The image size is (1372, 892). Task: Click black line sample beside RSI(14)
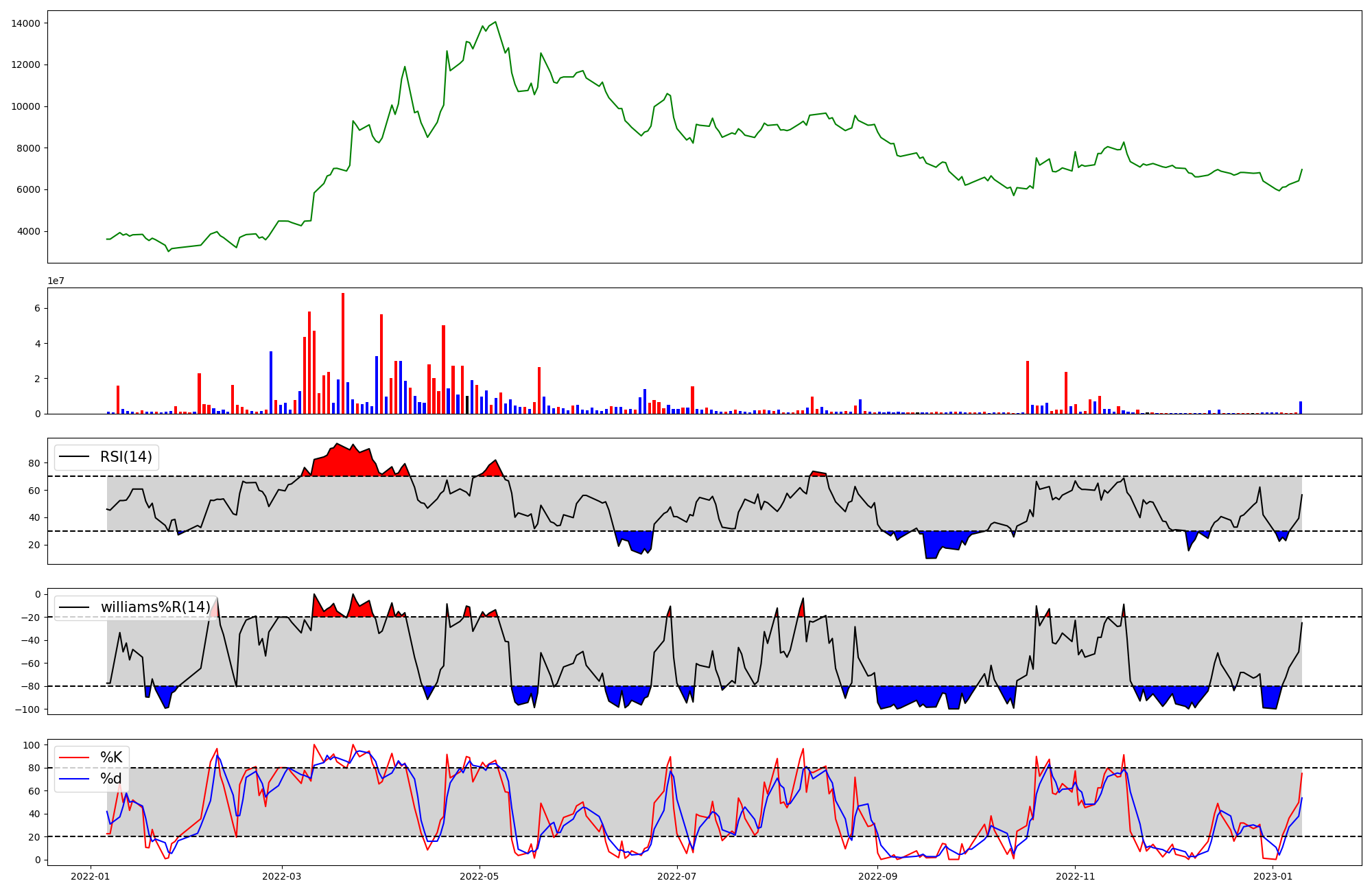tap(74, 457)
